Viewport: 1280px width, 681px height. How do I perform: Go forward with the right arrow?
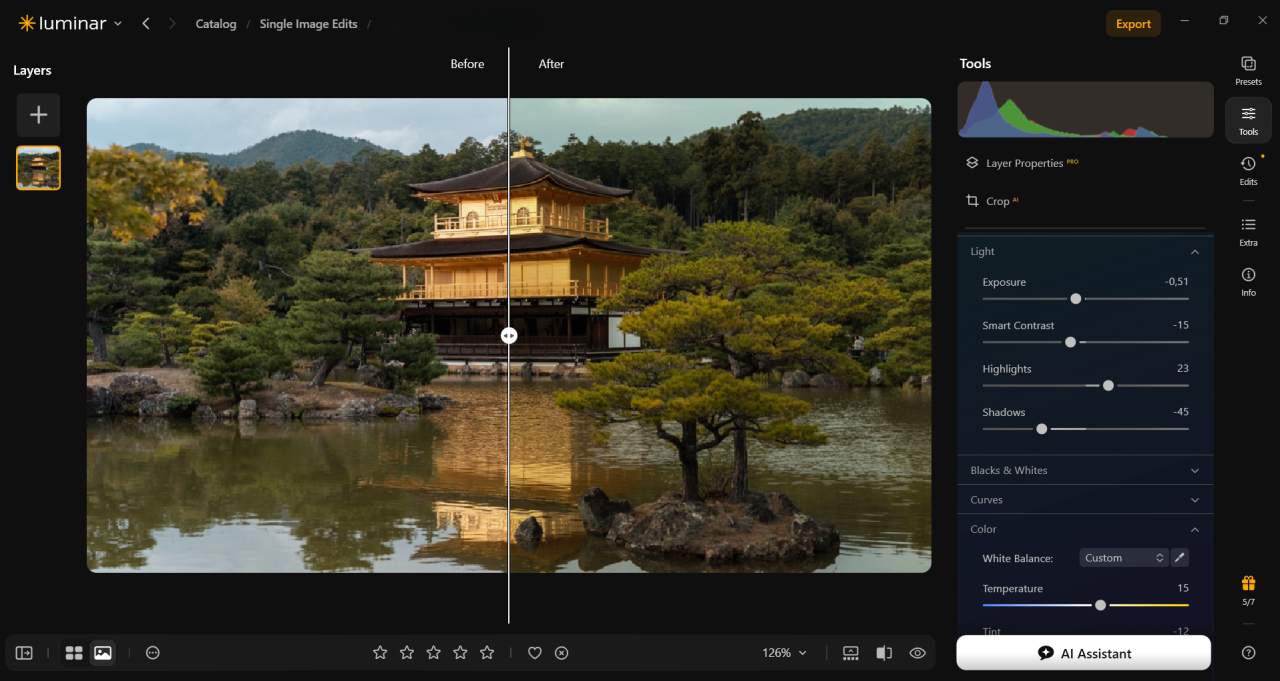click(172, 23)
